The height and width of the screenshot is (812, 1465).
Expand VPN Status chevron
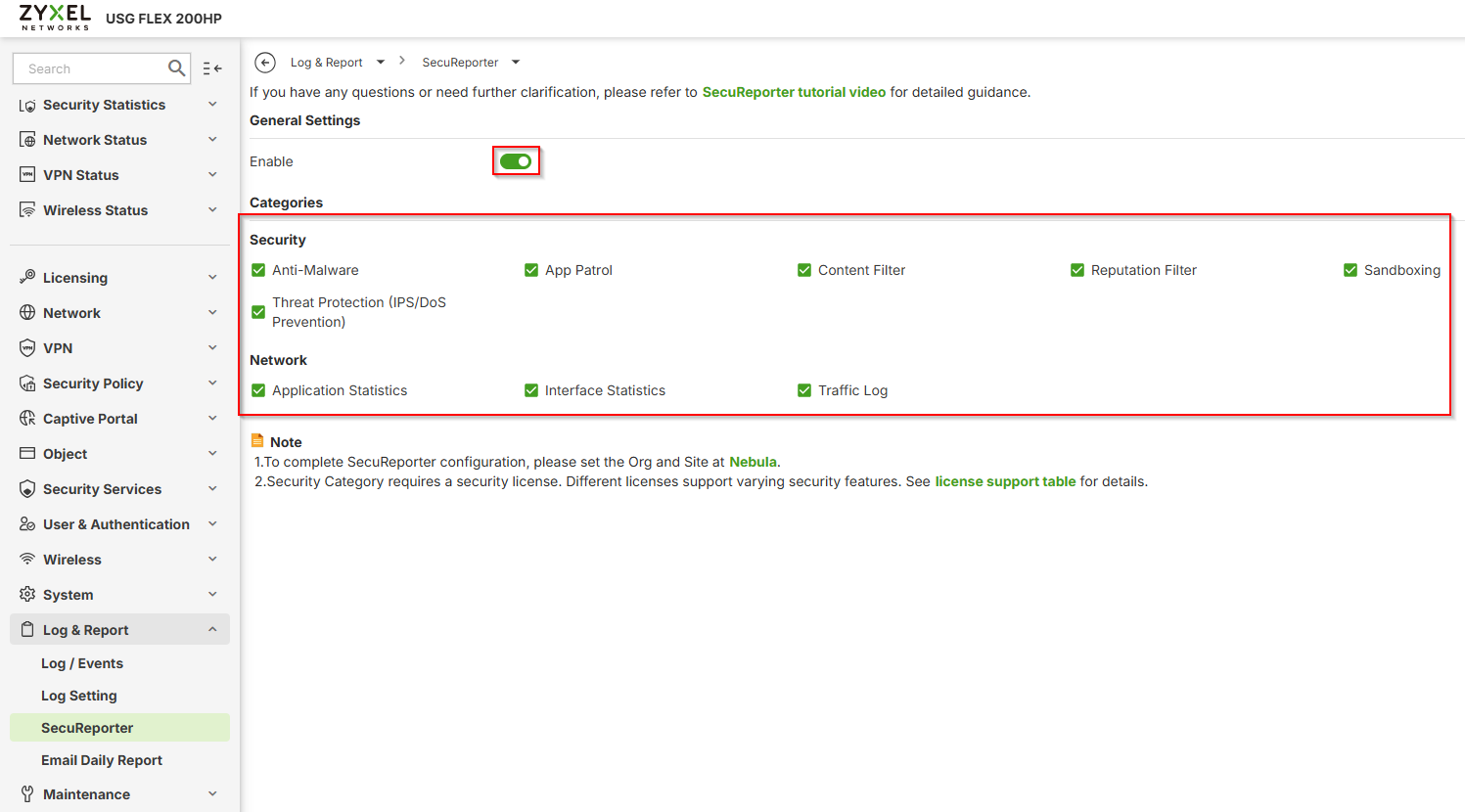[212, 175]
